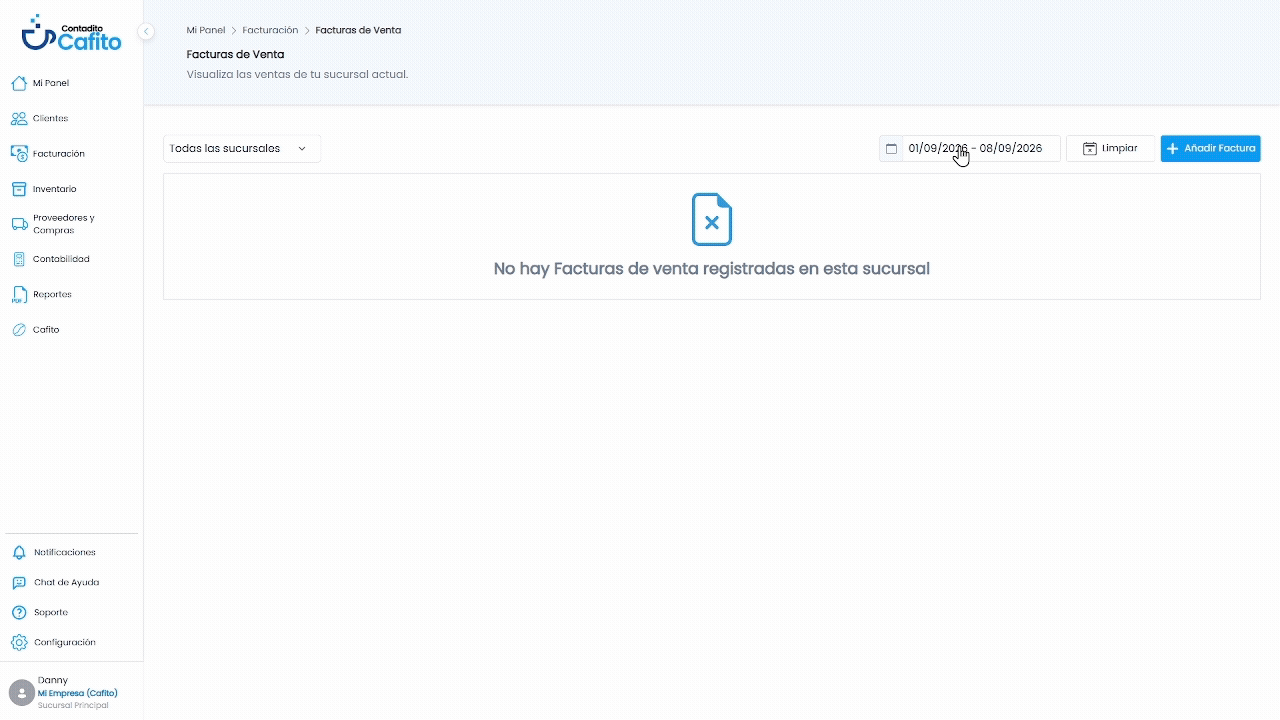Click the Configuración gear icon
This screenshot has height=720, width=1280.
tap(19, 642)
